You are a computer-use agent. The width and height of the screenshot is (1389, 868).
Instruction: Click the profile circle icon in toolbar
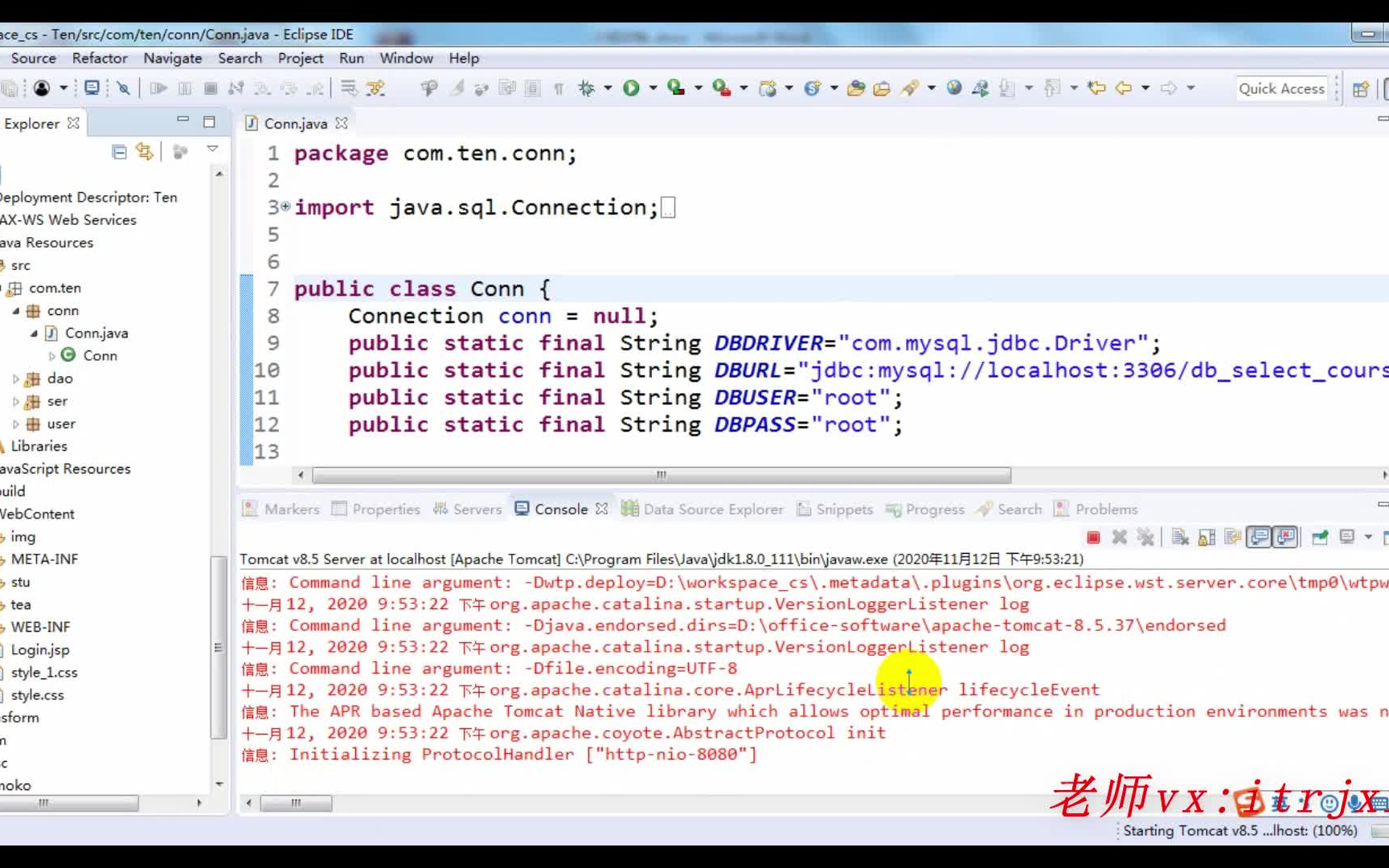(42, 88)
